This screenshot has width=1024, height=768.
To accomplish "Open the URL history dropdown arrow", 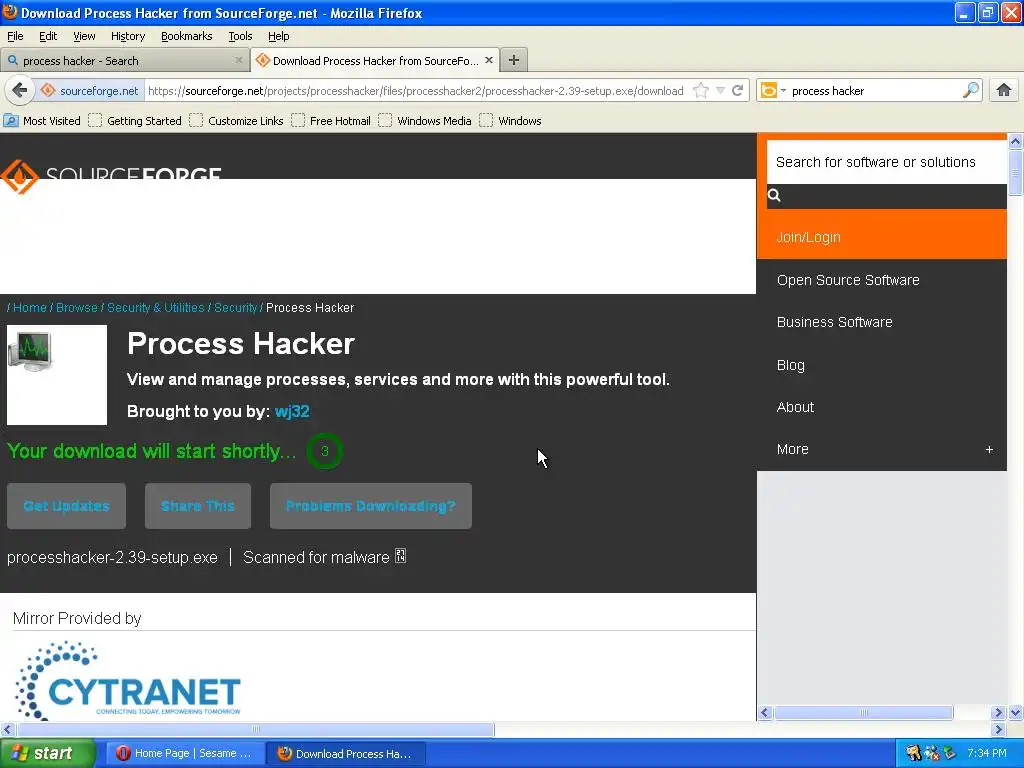I will click(720, 90).
